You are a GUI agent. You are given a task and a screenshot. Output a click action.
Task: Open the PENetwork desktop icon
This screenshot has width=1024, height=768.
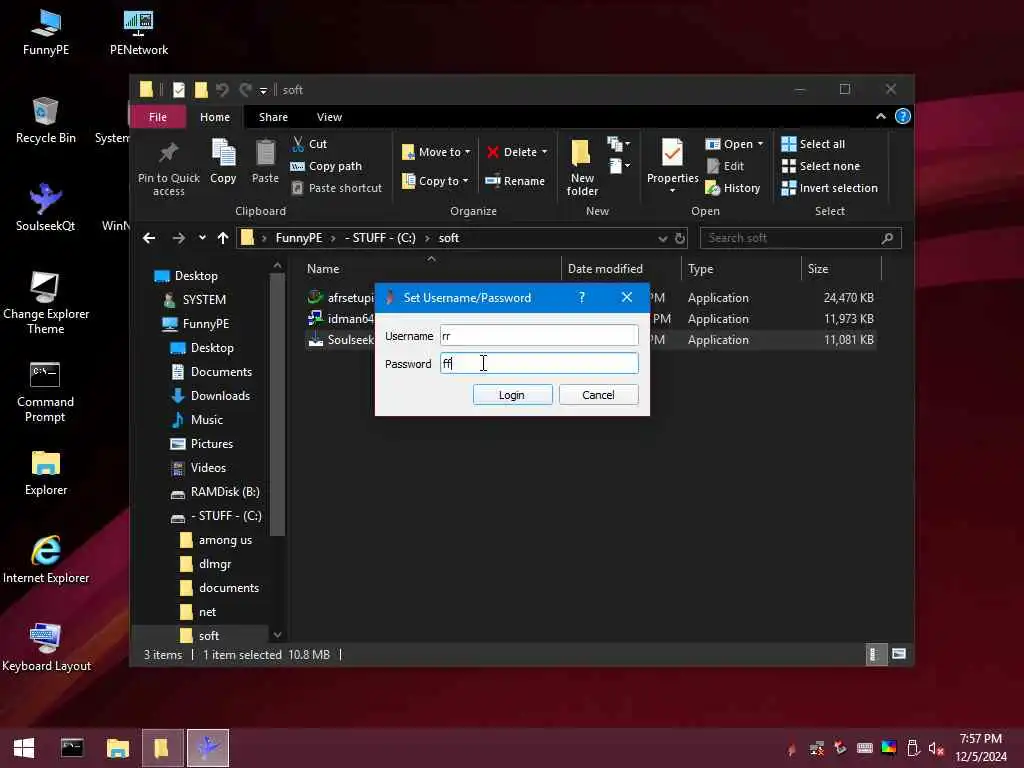coord(138,33)
